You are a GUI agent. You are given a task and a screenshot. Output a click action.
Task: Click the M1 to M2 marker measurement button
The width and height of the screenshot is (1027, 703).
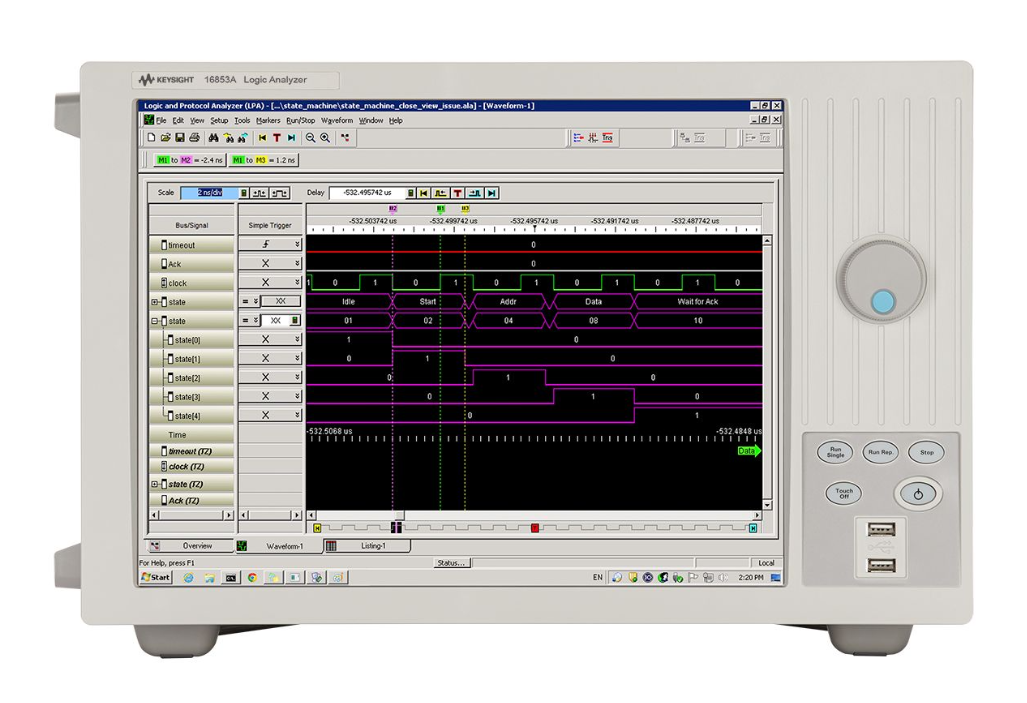pyautogui.click(x=188, y=160)
